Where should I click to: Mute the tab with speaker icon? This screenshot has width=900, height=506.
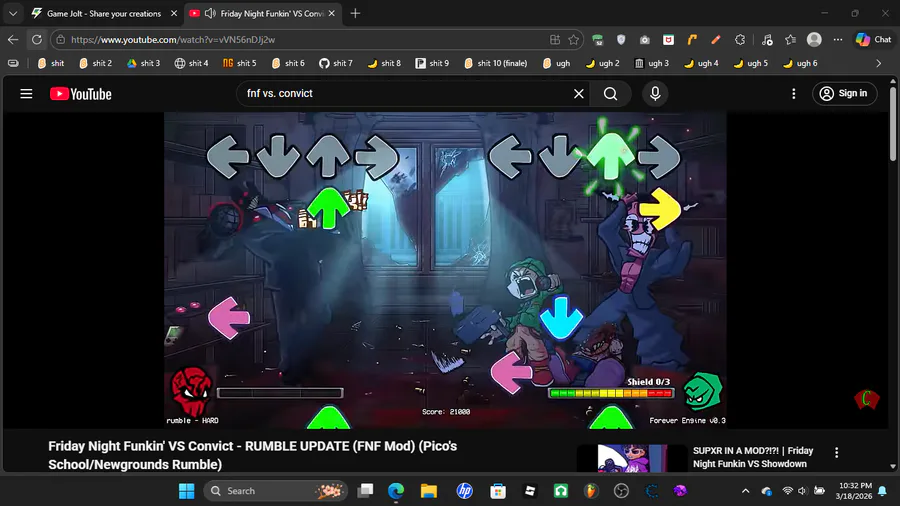[210, 13]
